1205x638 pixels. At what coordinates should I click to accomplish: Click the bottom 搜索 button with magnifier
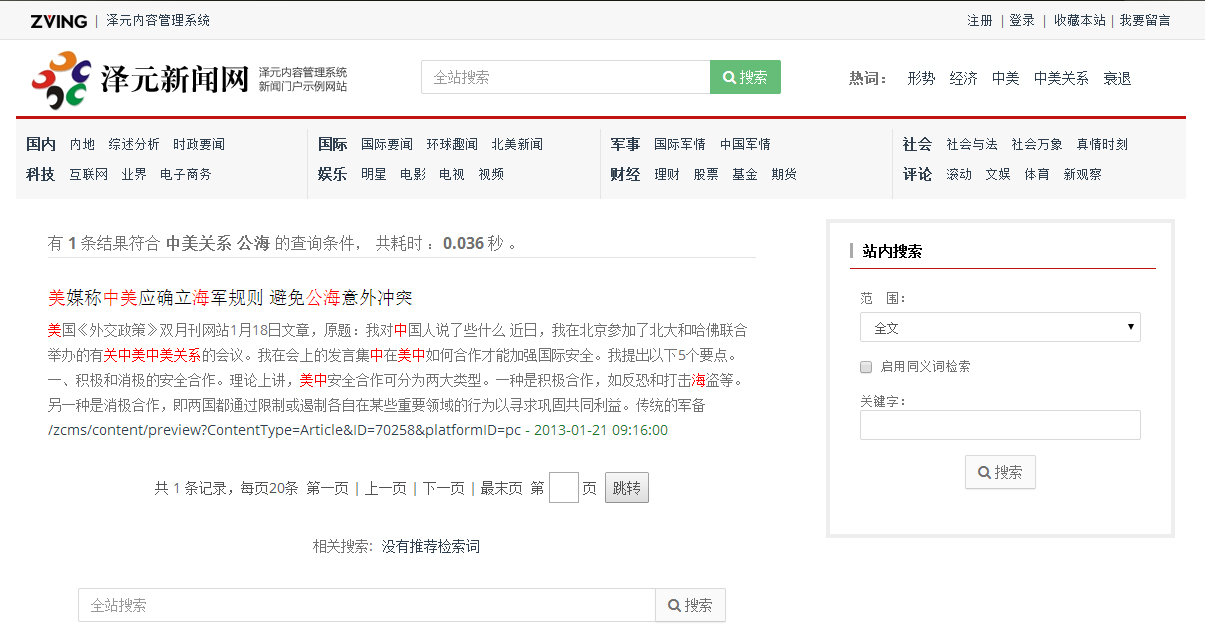(690, 605)
